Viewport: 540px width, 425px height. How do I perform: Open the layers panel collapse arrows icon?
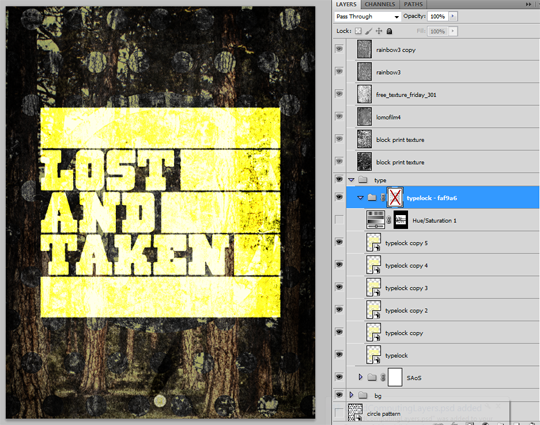pyautogui.click(x=528, y=4)
